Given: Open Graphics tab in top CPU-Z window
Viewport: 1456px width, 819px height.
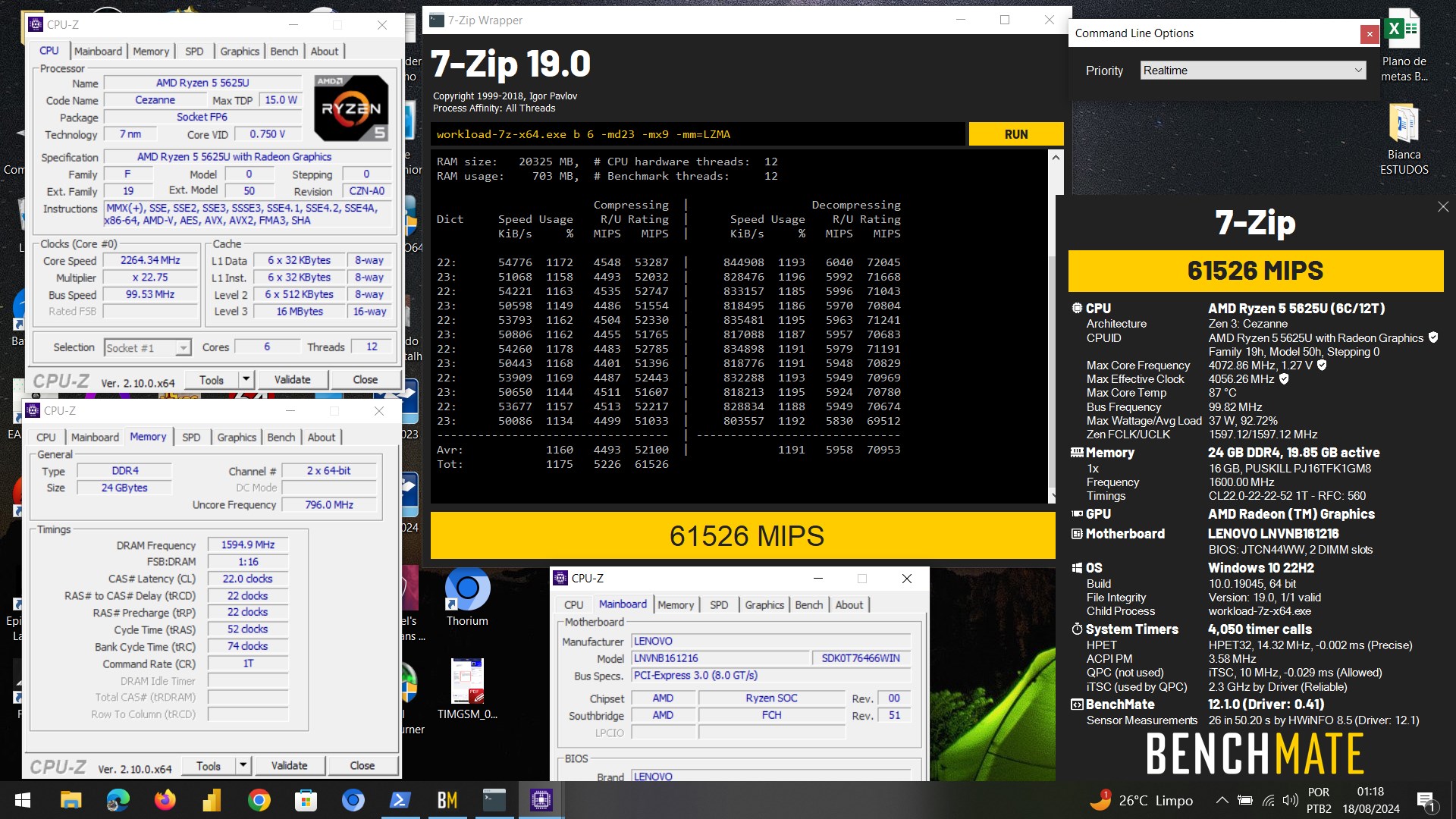Looking at the screenshot, I should (240, 51).
